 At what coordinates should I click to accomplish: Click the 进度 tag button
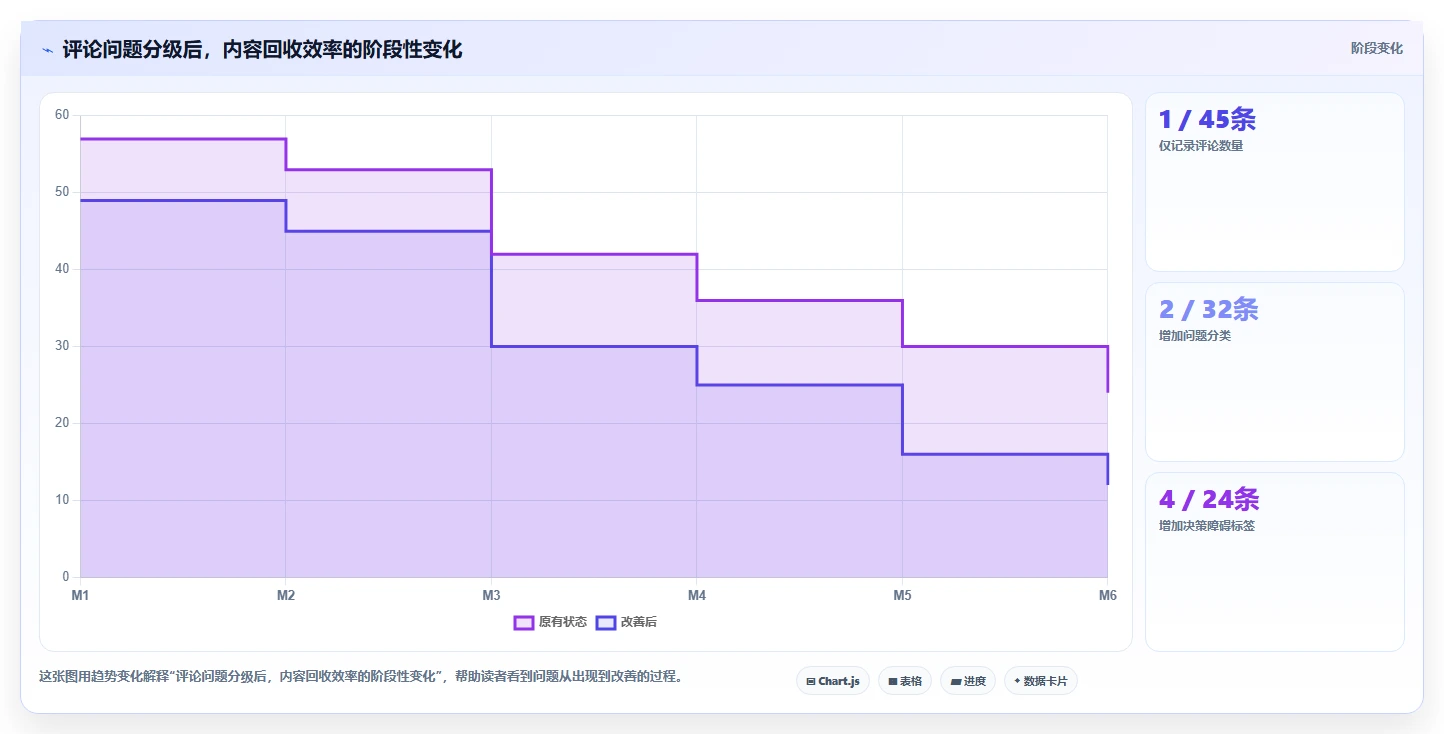coord(968,681)
